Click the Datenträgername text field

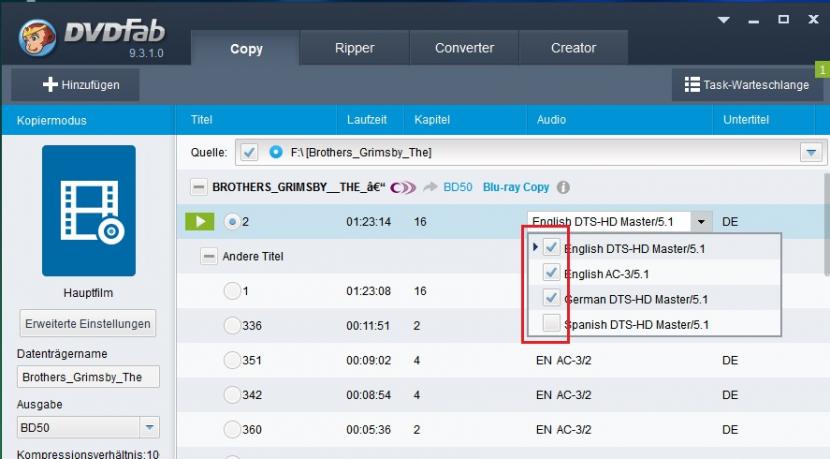coord(88,377)
